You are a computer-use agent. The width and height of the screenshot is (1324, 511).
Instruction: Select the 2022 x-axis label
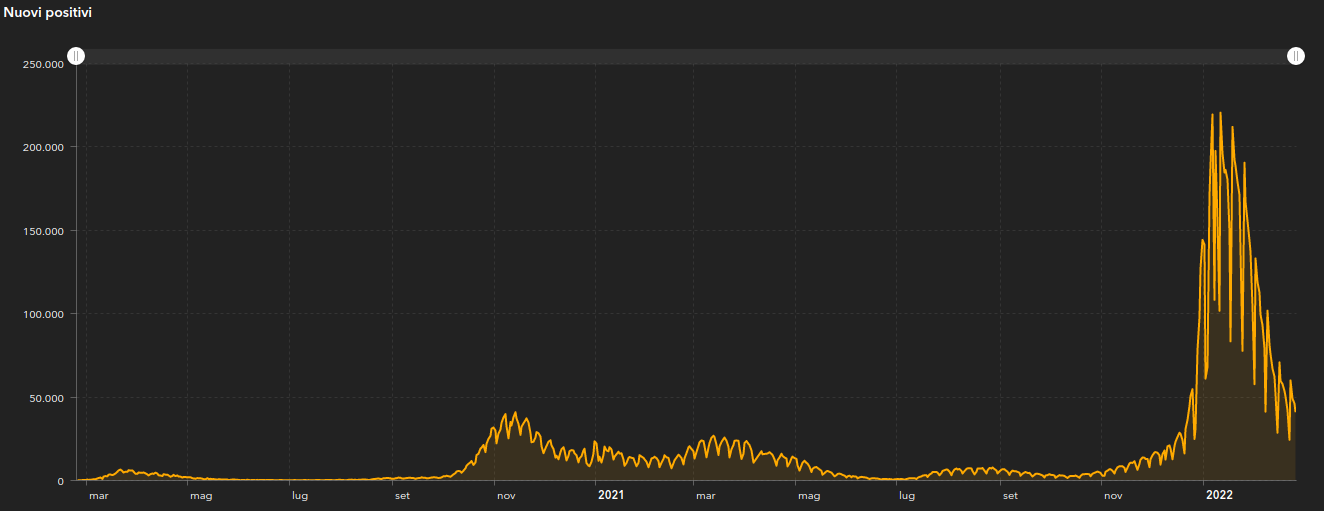1219,495
